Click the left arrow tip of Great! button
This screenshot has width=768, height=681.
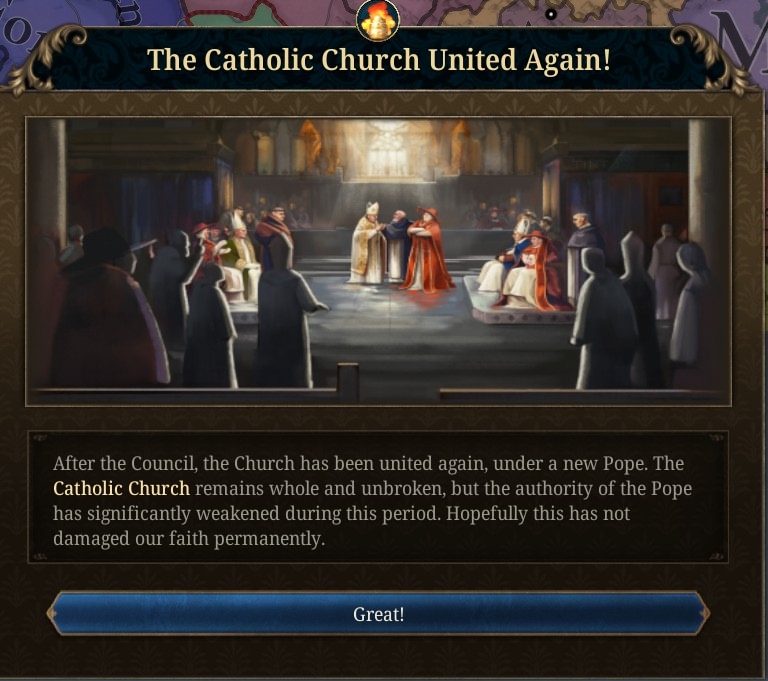[52, 613]
